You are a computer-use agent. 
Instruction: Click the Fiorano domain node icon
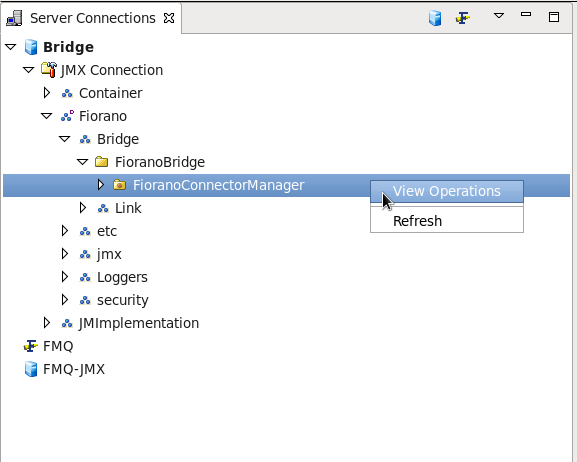pos(67,116)
